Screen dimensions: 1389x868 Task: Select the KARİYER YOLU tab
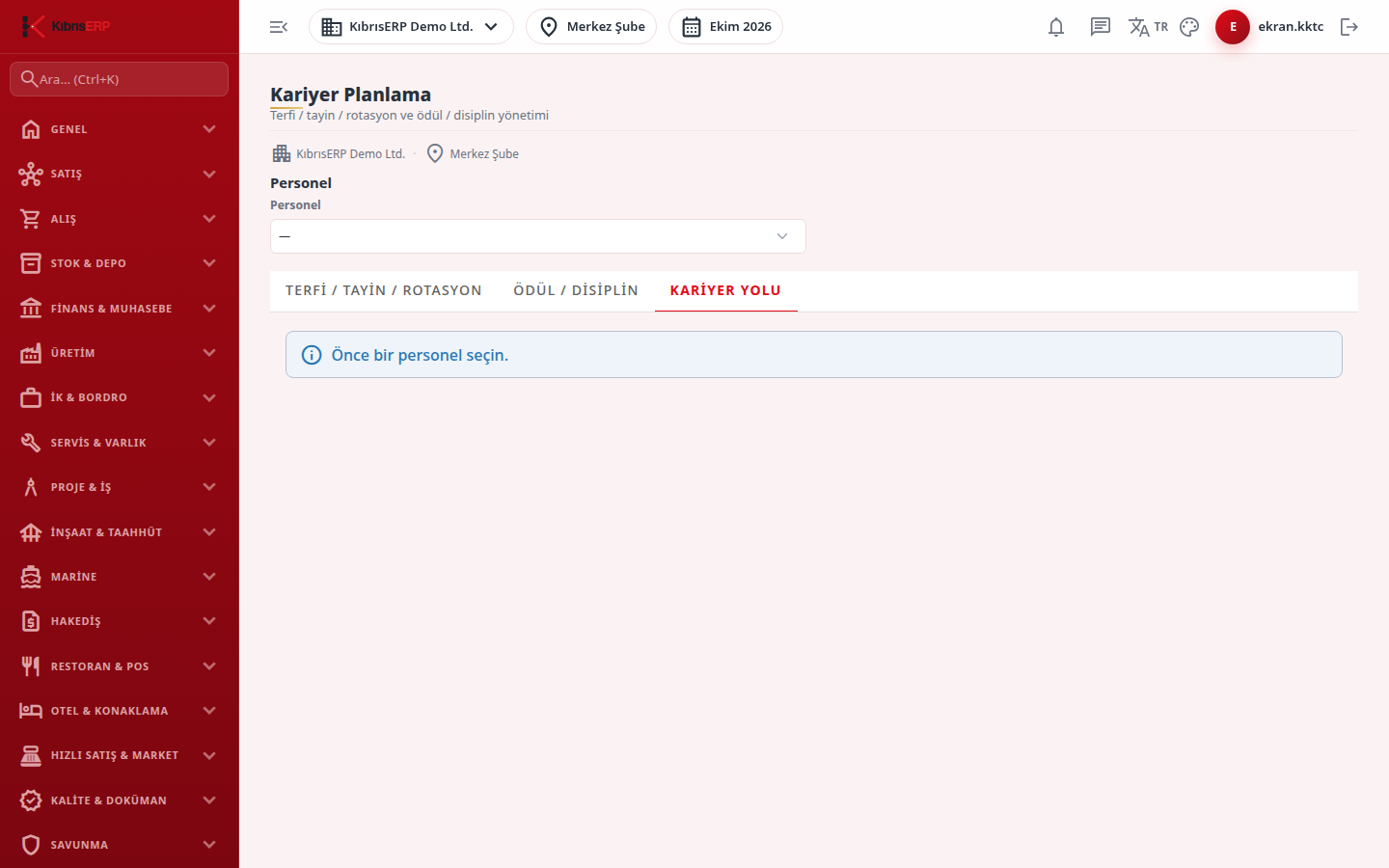[x=725, y=290]
